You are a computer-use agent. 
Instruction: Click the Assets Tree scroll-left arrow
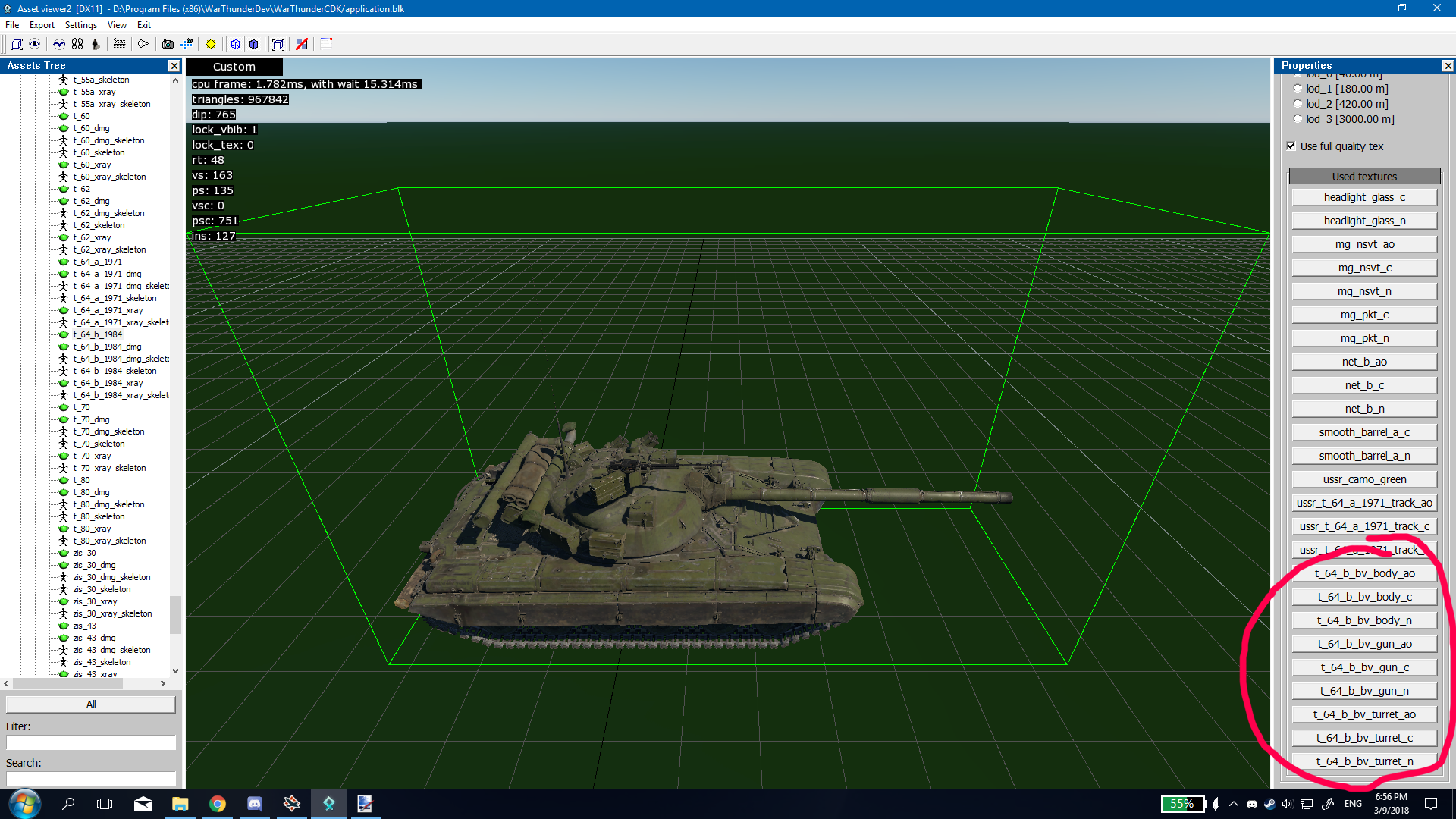[7, 684]
